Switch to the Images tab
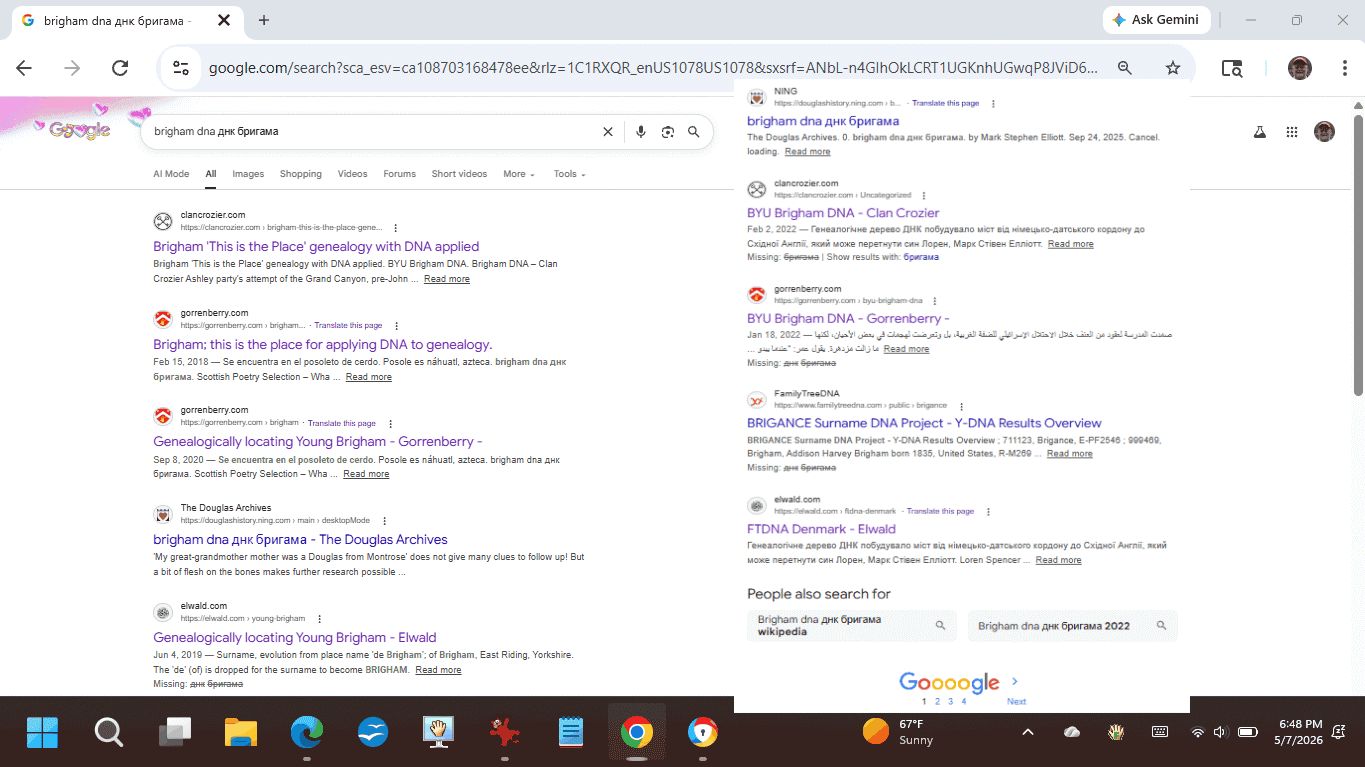1365x767 pixels. [248, 174]
